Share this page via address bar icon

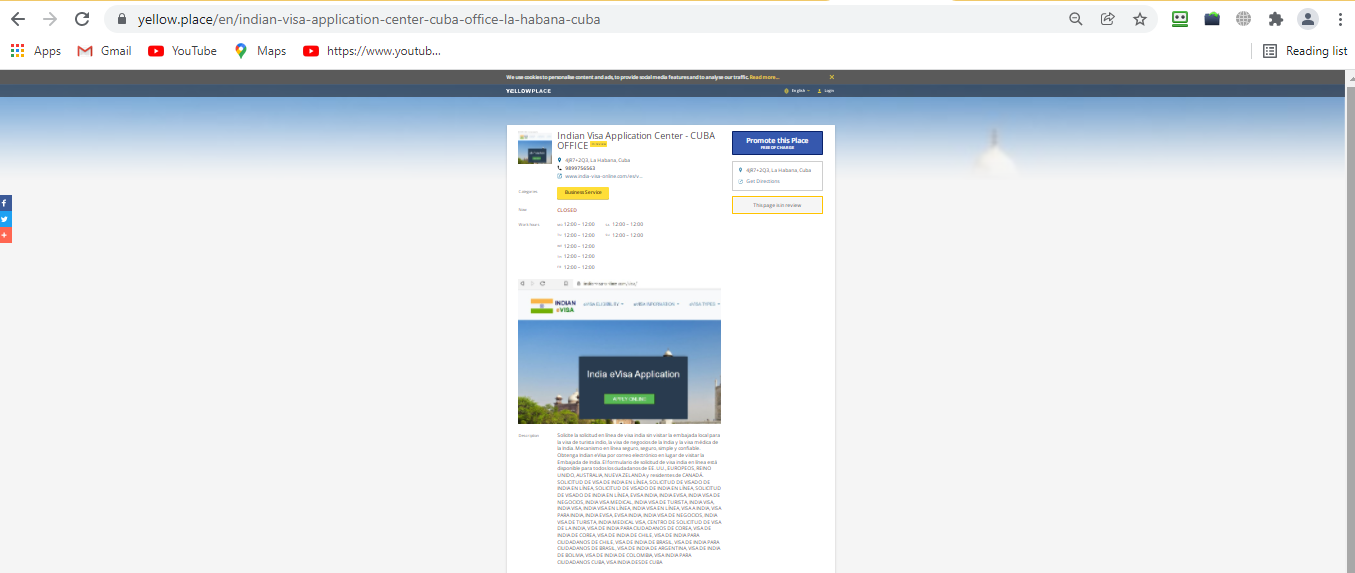1108,19
